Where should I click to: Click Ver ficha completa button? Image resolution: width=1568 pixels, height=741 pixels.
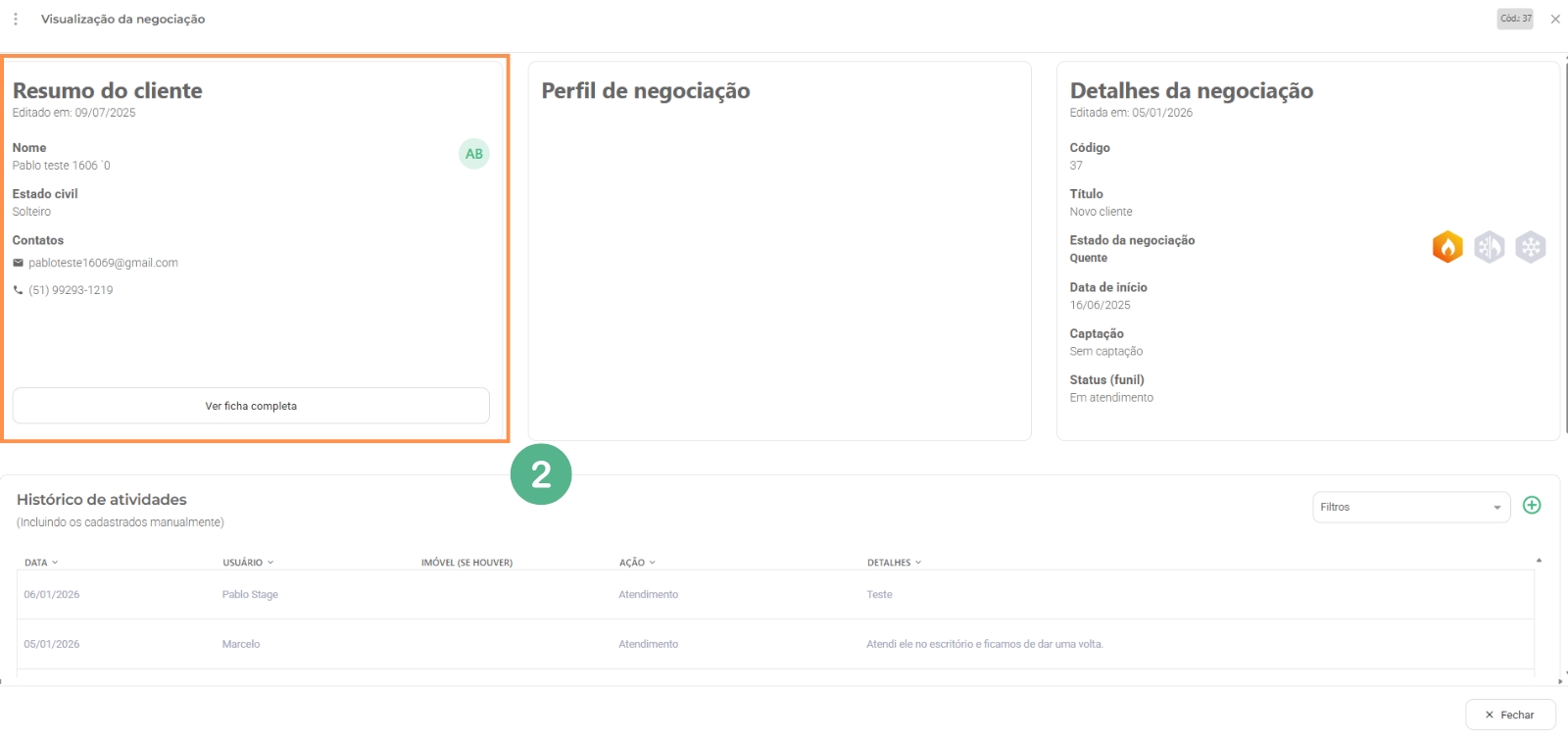(x=251, y=406)
